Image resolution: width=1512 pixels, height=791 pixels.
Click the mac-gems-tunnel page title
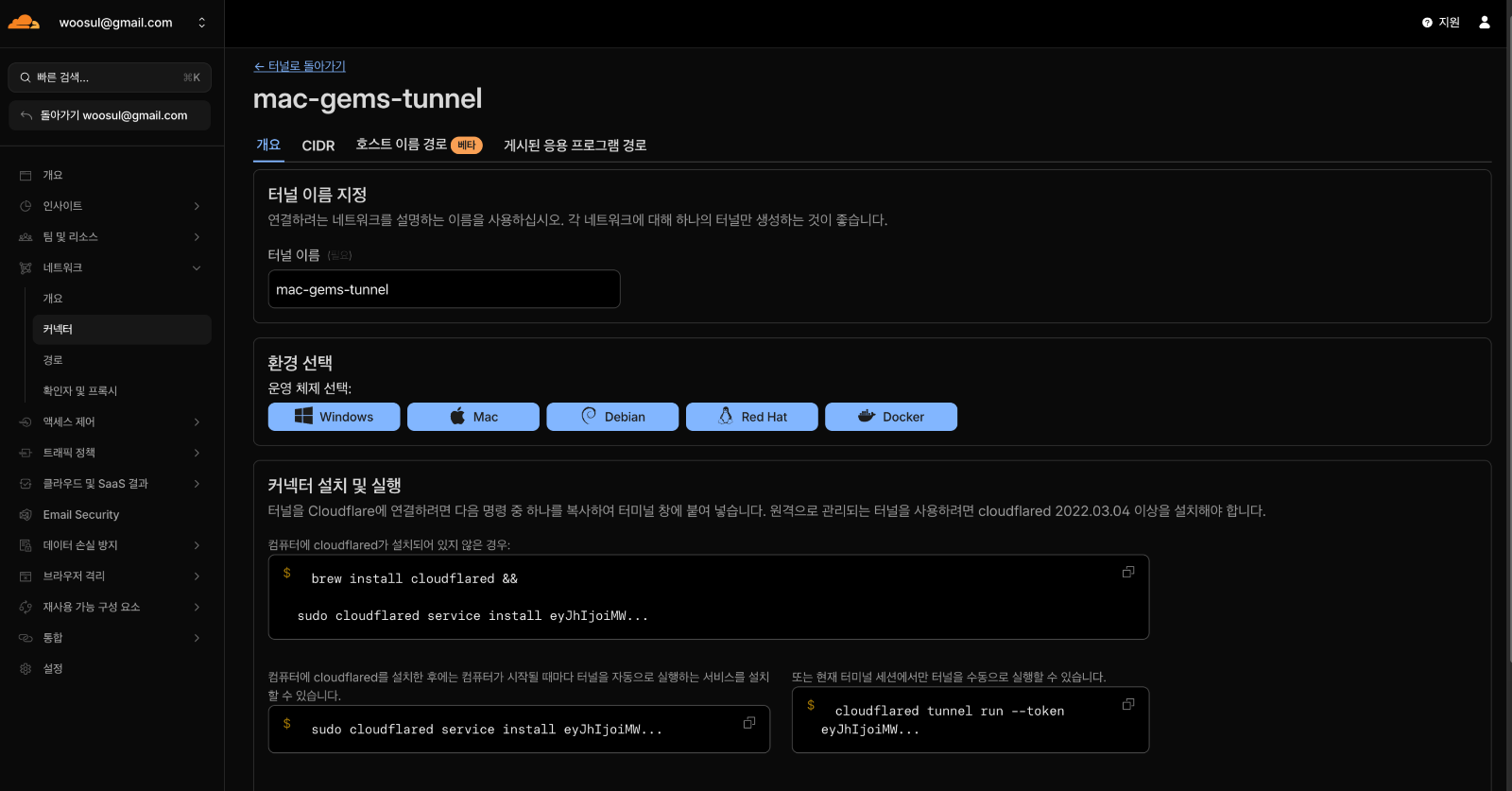[x=368, y=98]
